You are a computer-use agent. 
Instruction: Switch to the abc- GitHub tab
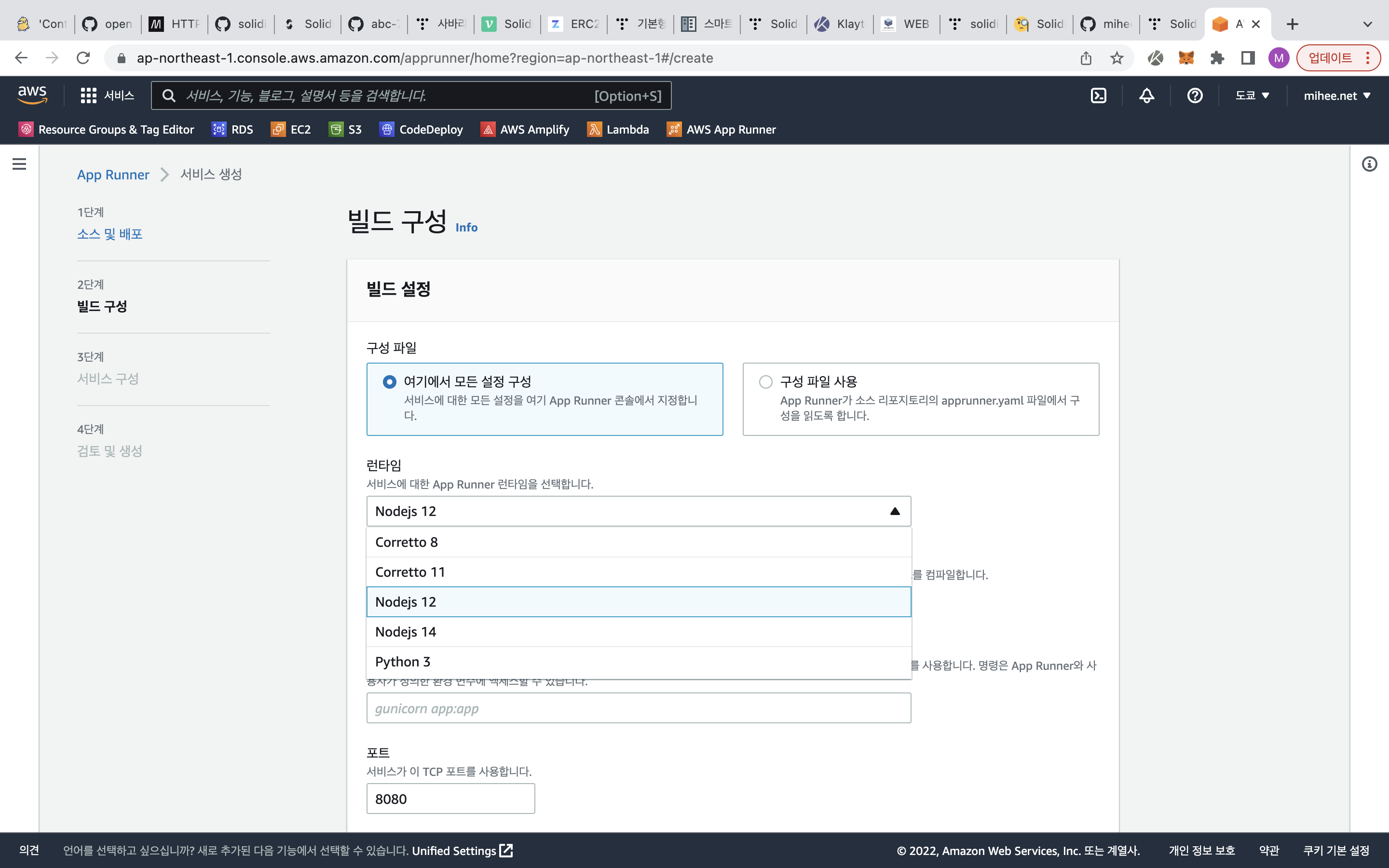point(374,24)
